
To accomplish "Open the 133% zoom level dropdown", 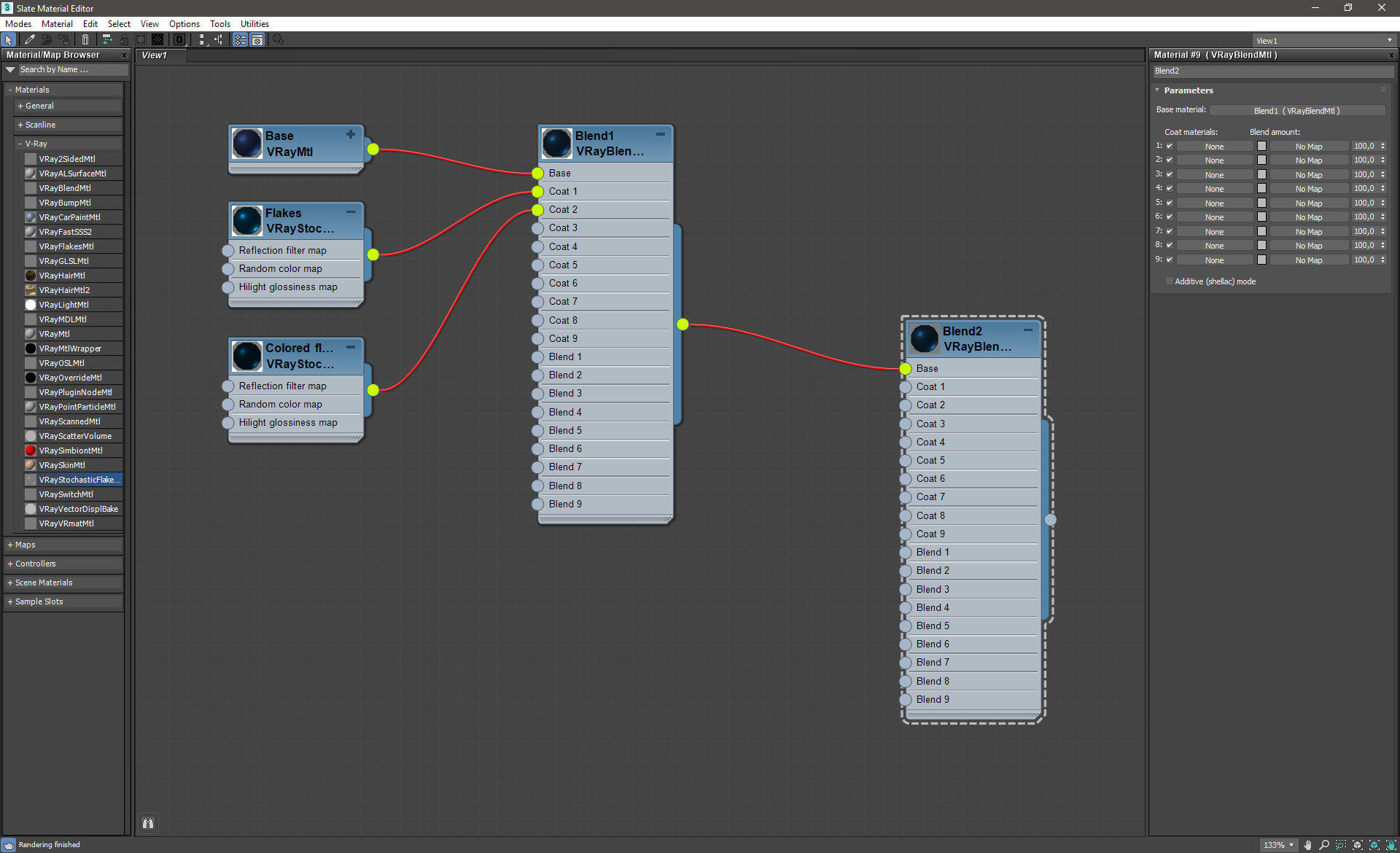I will point(1291,845).
